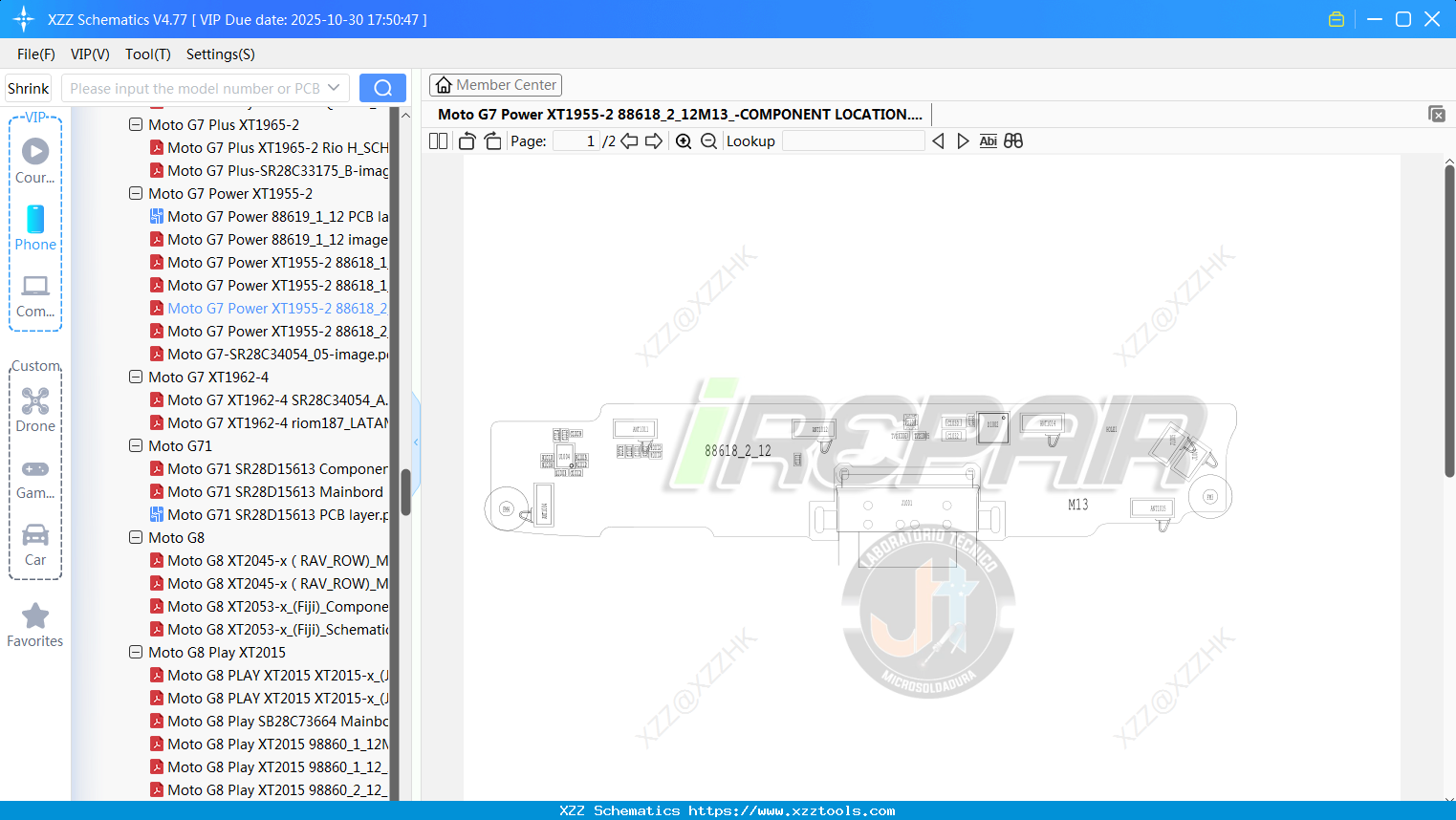Open the Game console category
The height and width of the screenshot is (820, 1456).
35,478
